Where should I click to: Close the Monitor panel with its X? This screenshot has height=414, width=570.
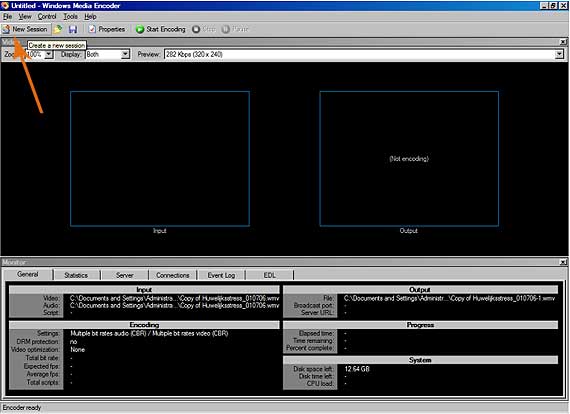[563, 262]
